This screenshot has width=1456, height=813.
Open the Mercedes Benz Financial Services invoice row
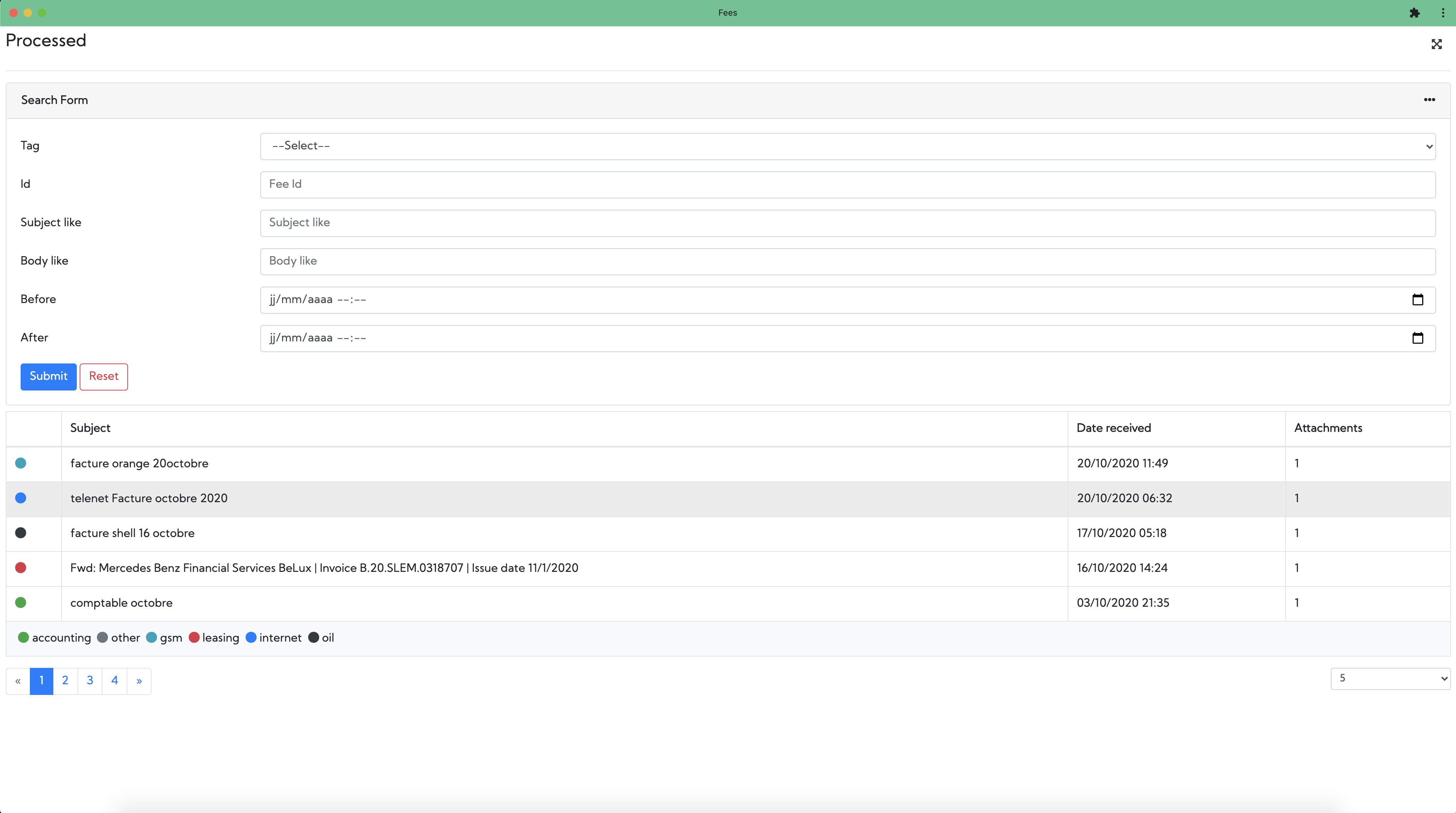(x=728, y=568)
